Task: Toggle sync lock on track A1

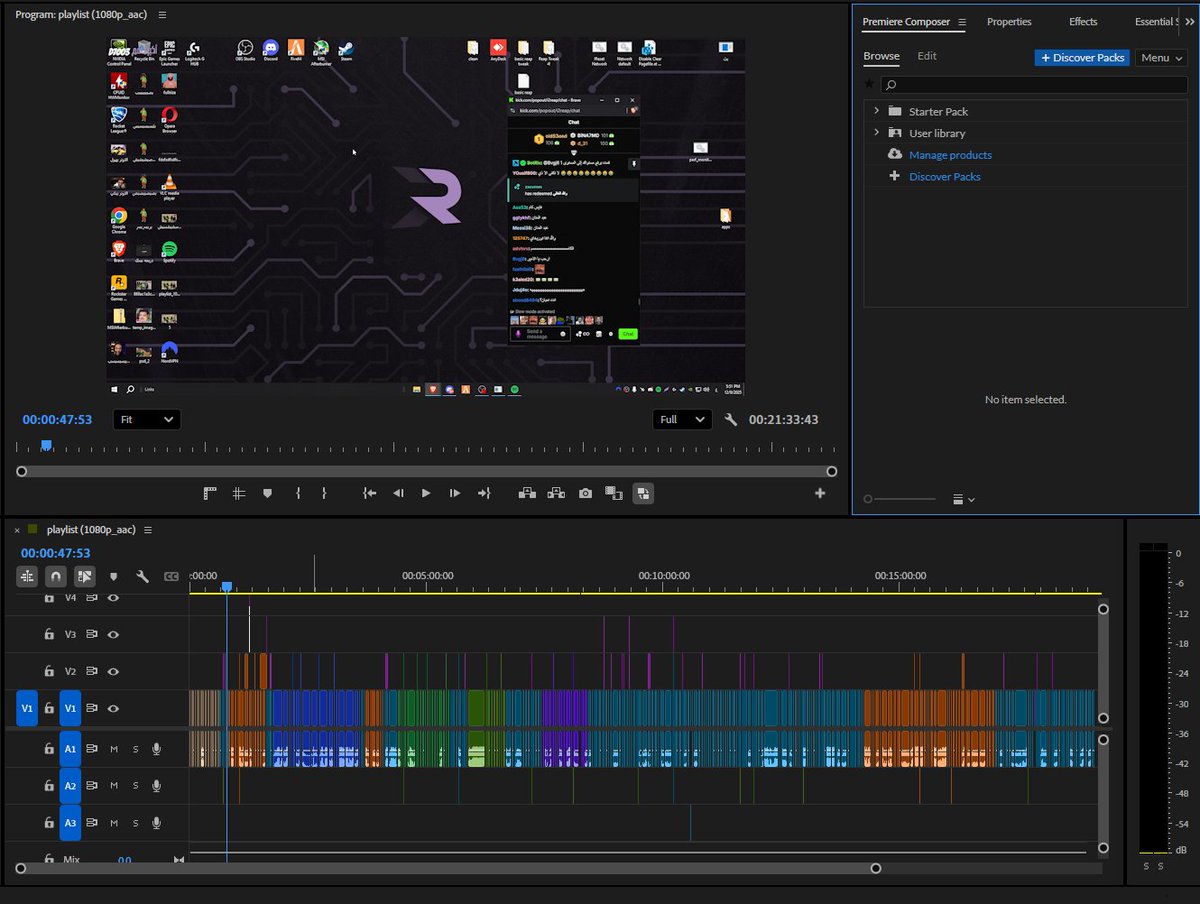Action: (92, 749)
